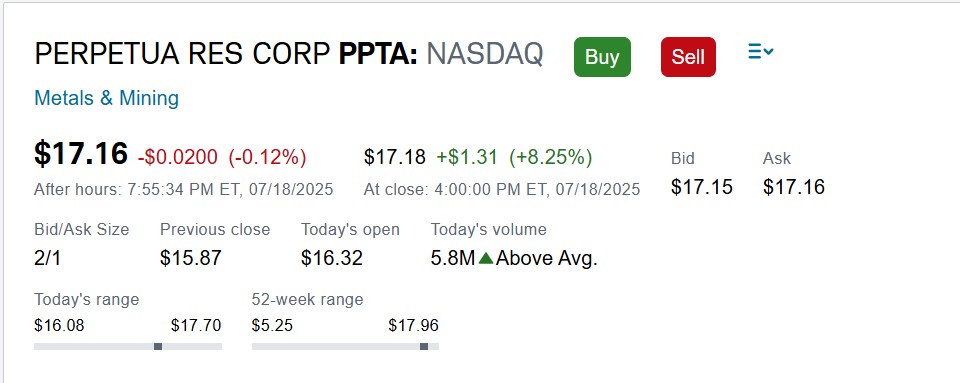Click the 52-week high $17.96
This screenshot has width=960, height=383.
413,325
